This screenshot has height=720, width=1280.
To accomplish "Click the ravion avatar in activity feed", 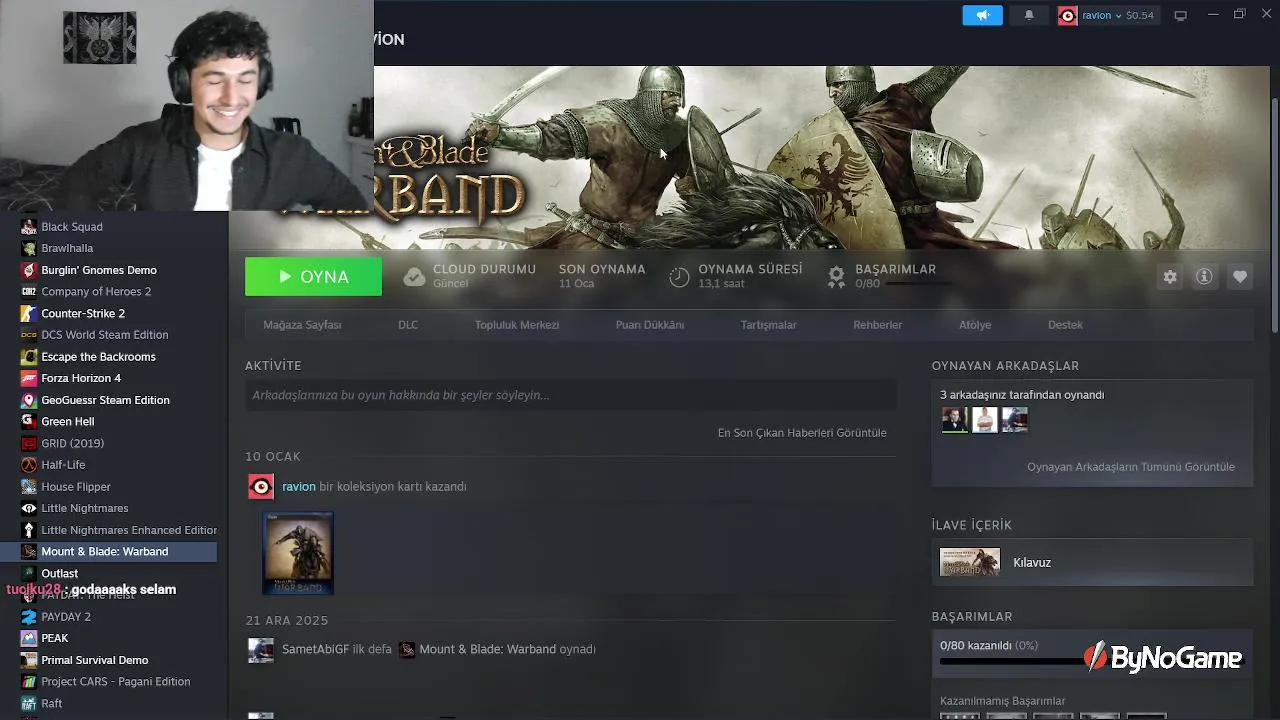I will coord(261,487).
